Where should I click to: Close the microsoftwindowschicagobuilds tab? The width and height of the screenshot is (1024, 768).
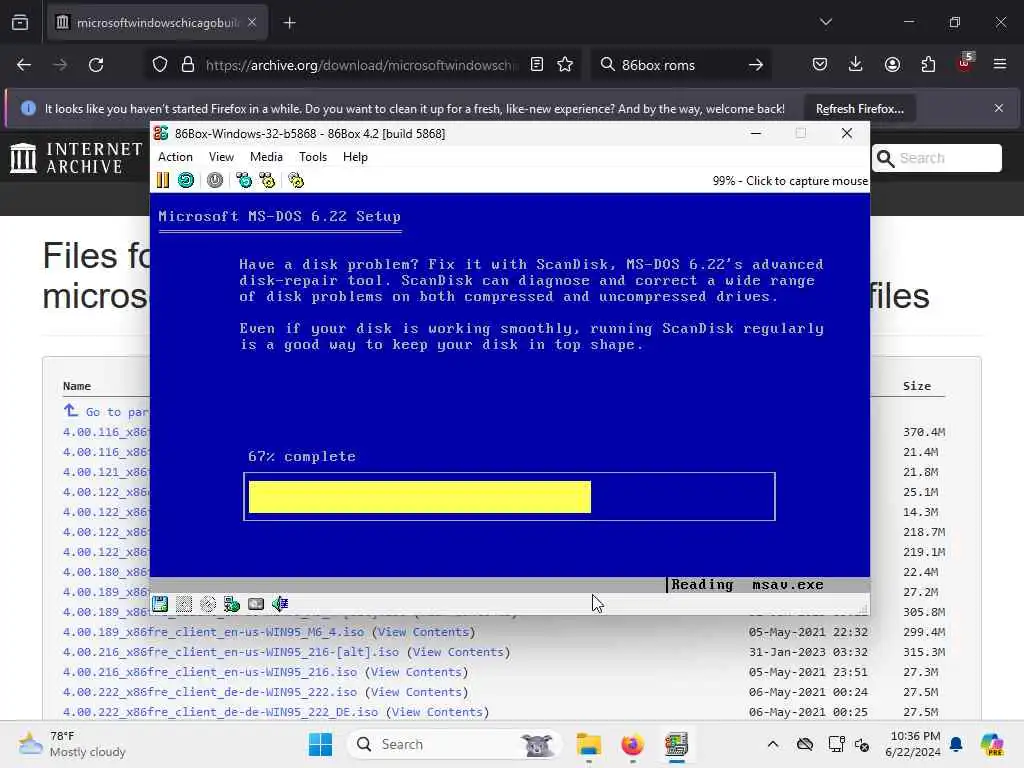click(x=252, y=23)
